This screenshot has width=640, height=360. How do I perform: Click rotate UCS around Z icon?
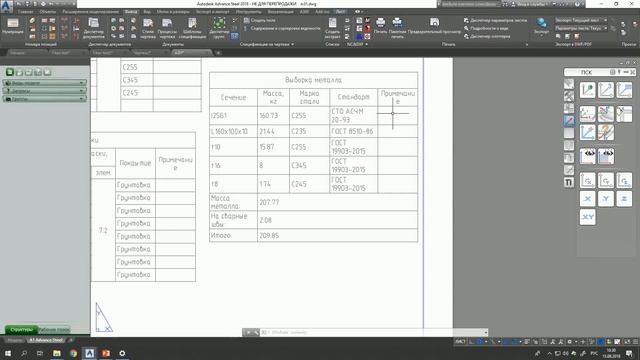(x=624, y=180)
